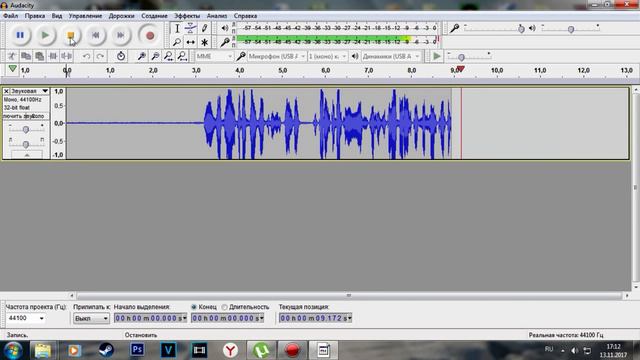Collapse the track with the bottom arrow button
640x360 pixels.
(x=27, y=155)
